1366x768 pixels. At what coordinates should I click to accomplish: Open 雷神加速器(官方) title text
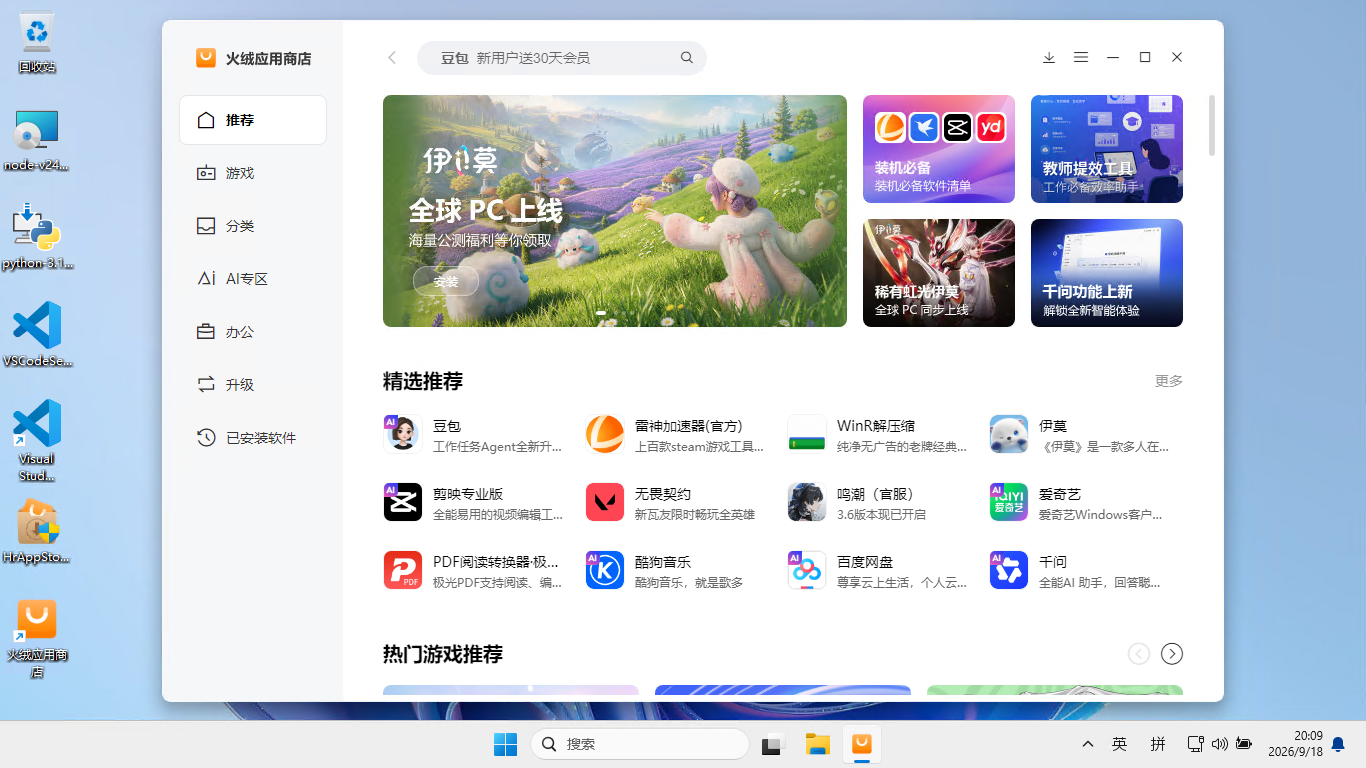pyautogui.click(x=689, y=426)
